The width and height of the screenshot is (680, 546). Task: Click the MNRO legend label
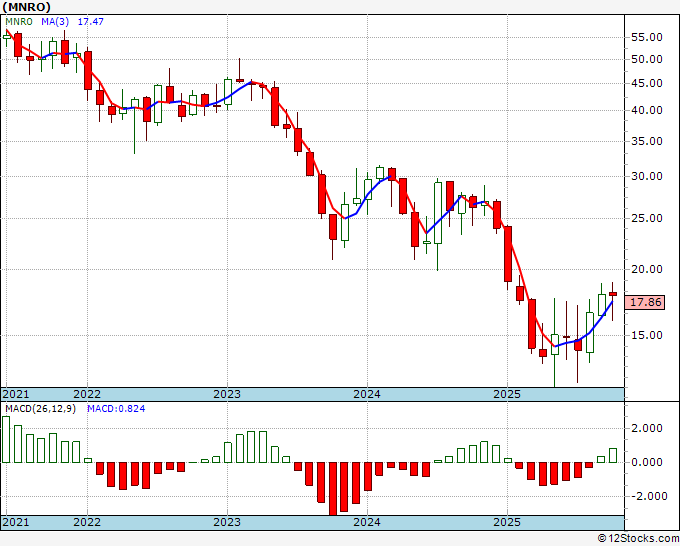[x=19, y=21]
